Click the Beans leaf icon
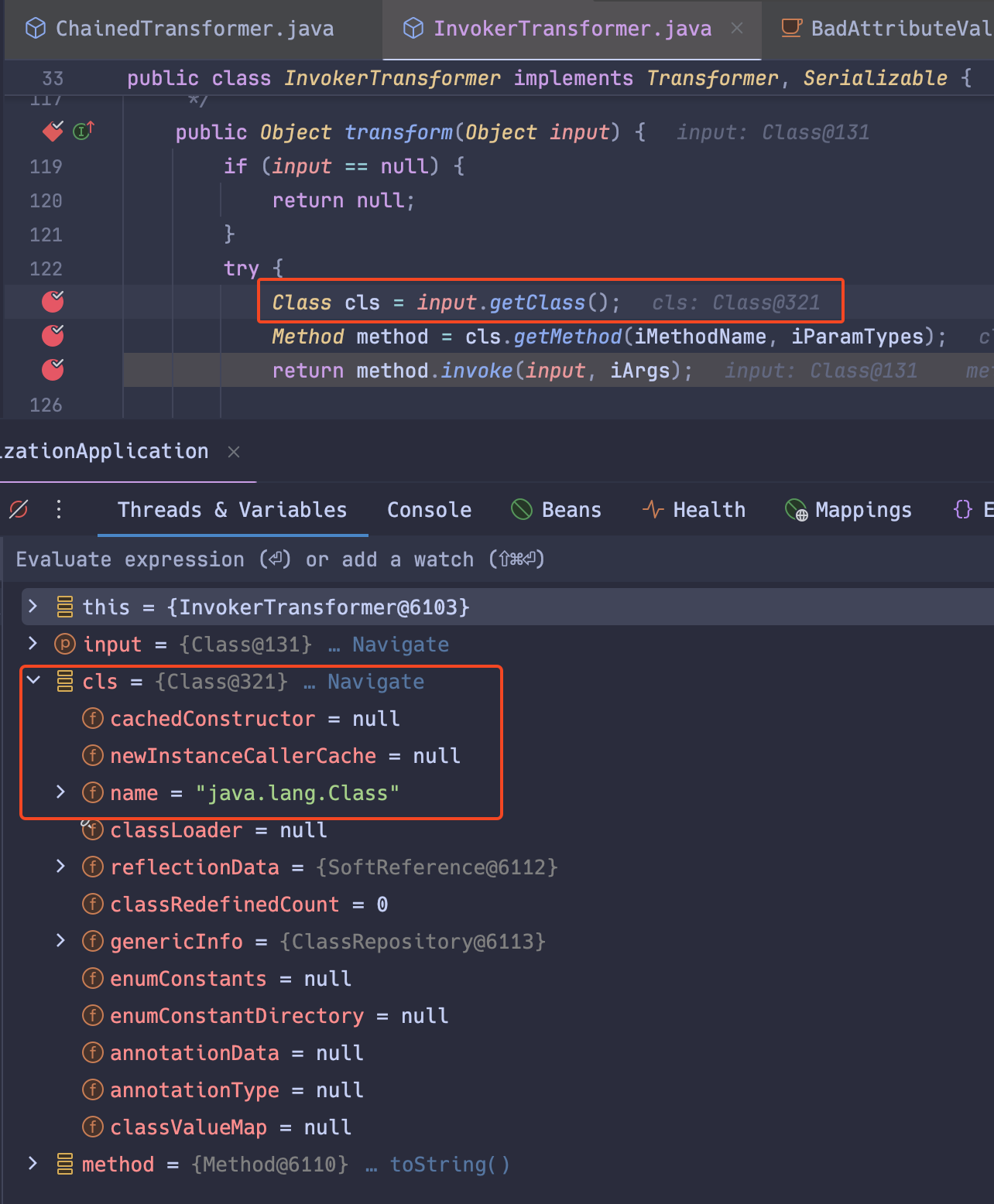This screenshot has width=994, height=1204. point(522,509)
